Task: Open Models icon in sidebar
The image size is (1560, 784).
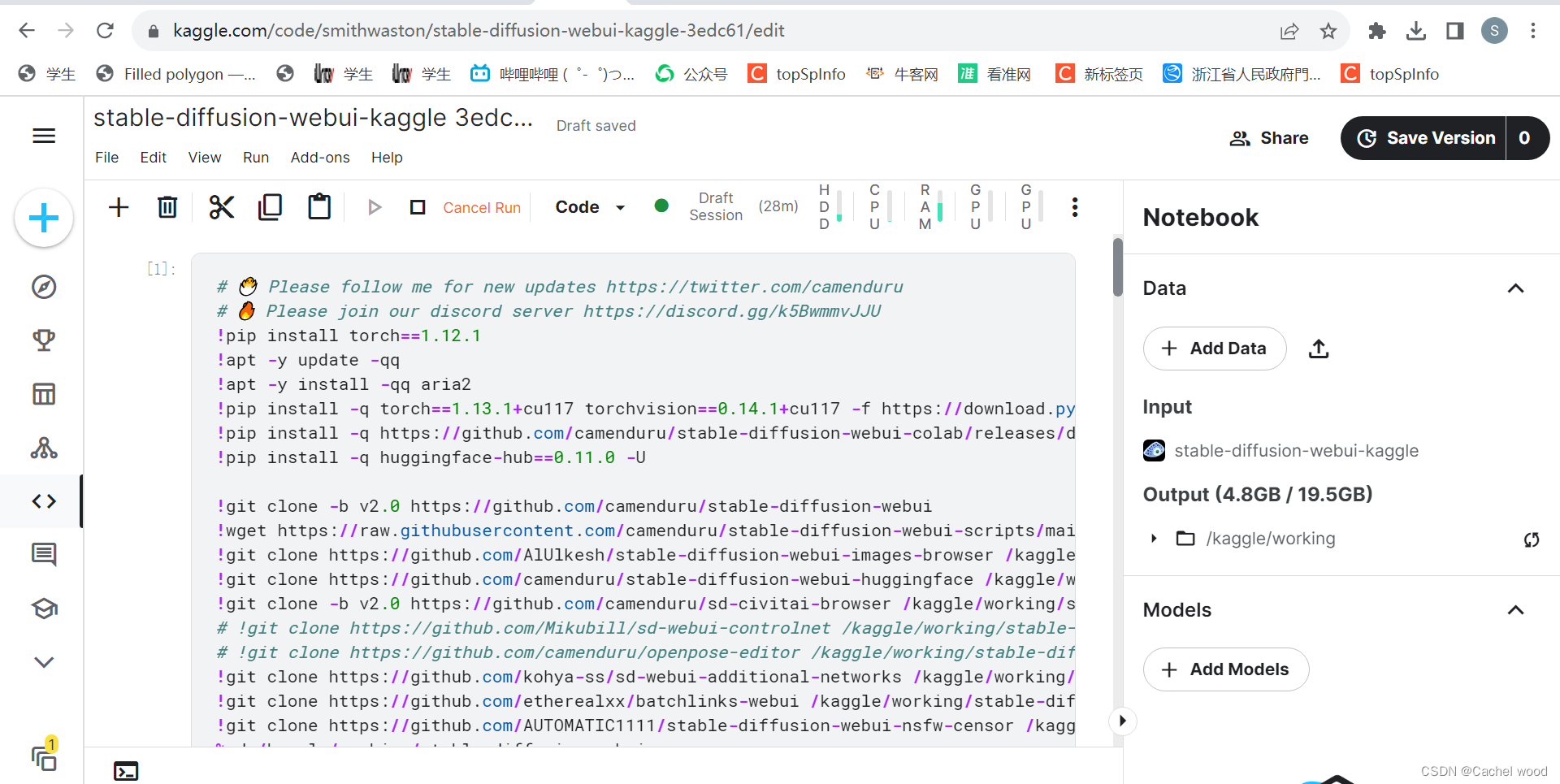Action: 44,448
